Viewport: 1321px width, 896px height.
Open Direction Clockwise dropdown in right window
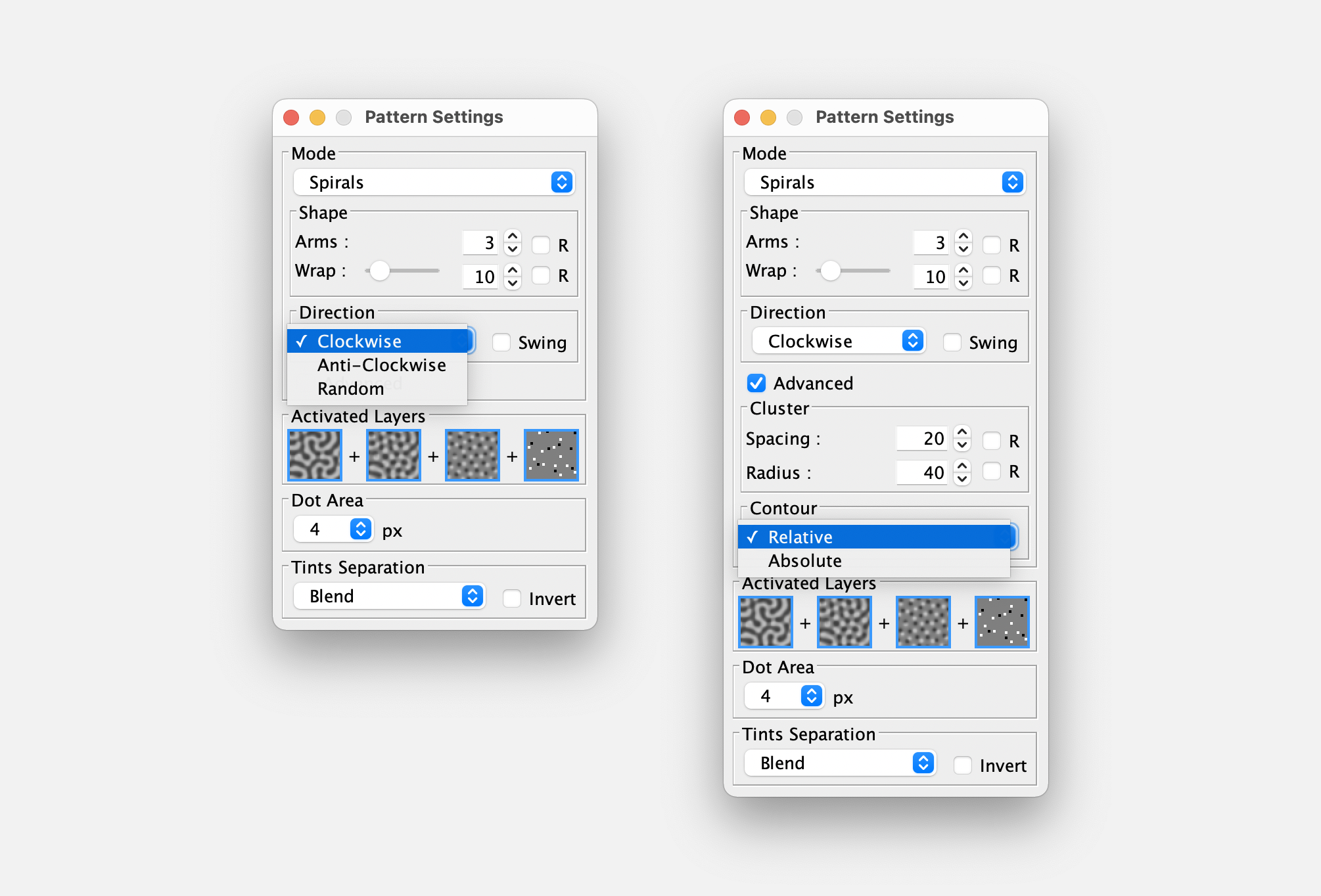pos(838,341)
